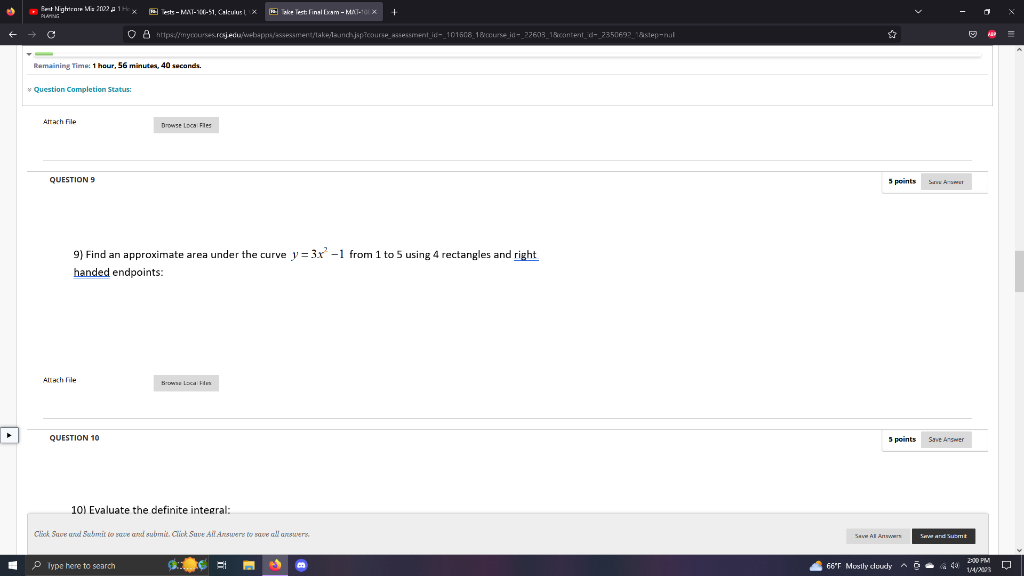Click the OneDrive cloud tray icon
The height and width of the screenshot is (576, 1024).
point(929,566)
